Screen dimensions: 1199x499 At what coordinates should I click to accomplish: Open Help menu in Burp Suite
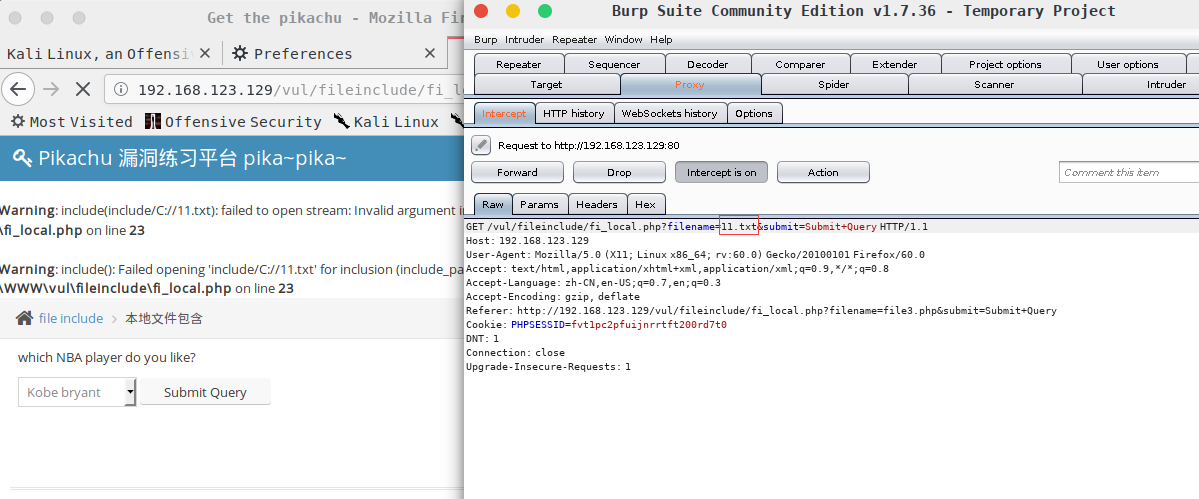(x=661, y=39)
